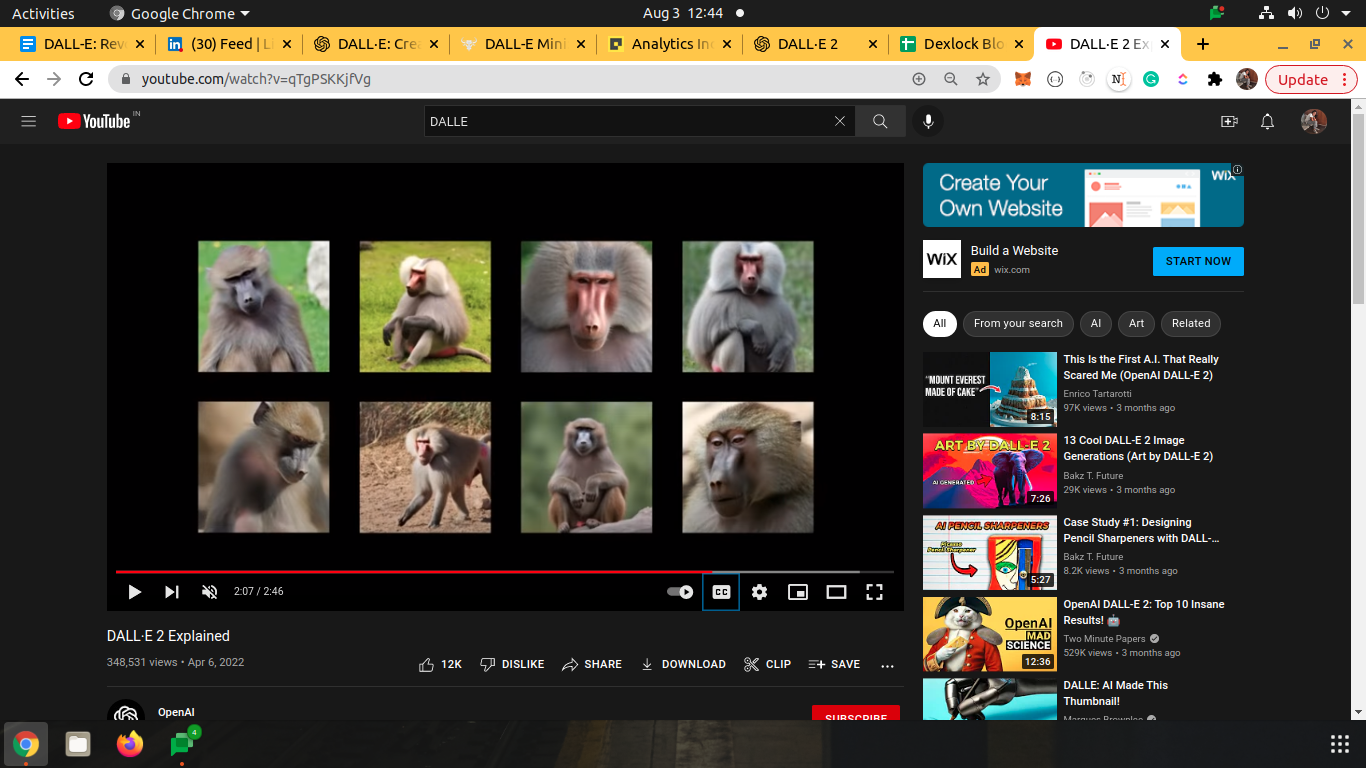Image resolution: width=1366 pixels, height=768 pixels.
Task: Save the video to a playlist
Action: coord(834,664)
